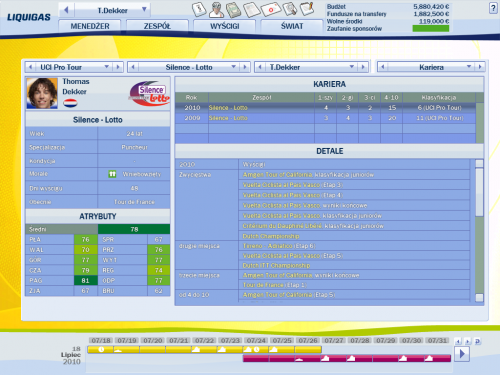Open the newspaper news icon
This screenshot has height=375, width=500.
(251, 9)
